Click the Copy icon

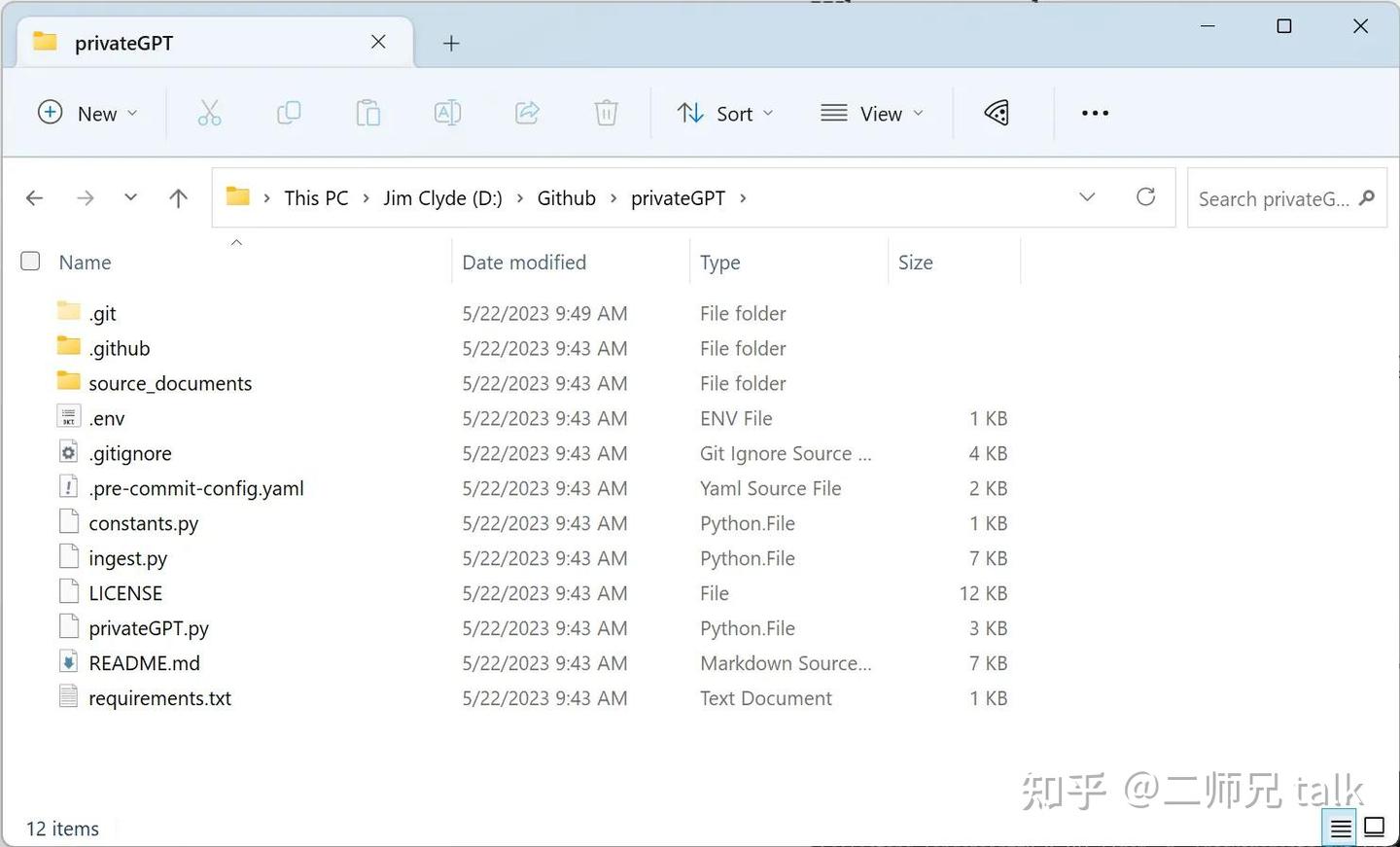click(x=289, y=113)
